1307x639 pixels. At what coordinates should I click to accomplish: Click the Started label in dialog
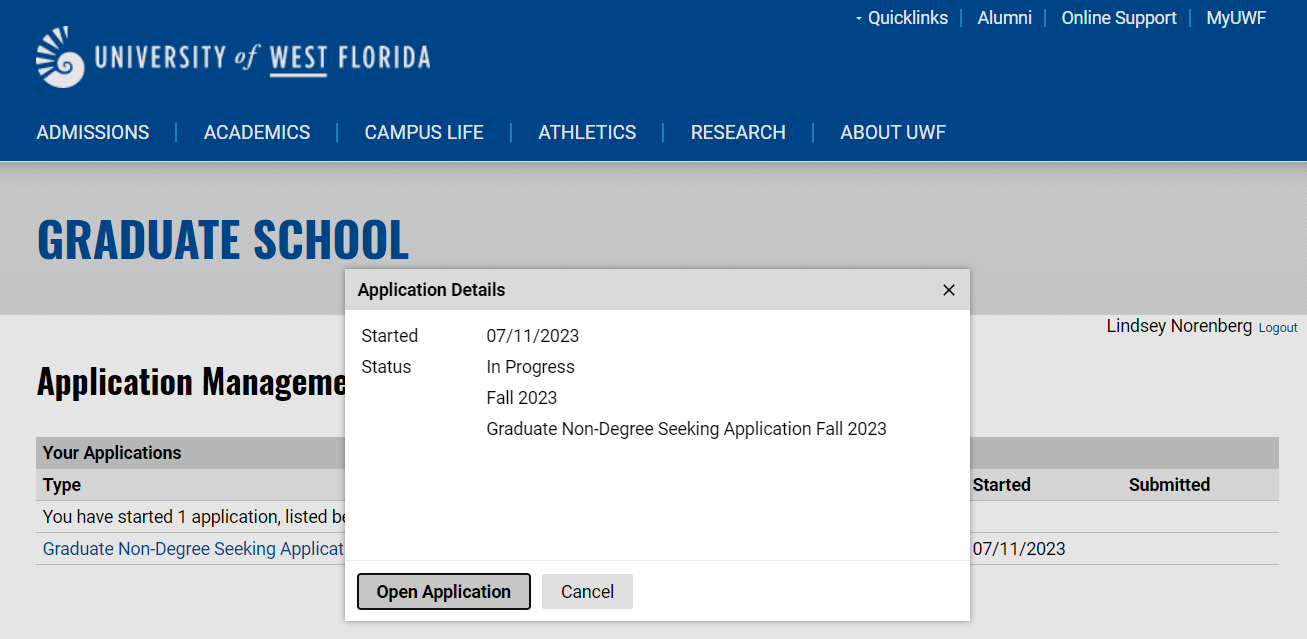pos(390,336)
